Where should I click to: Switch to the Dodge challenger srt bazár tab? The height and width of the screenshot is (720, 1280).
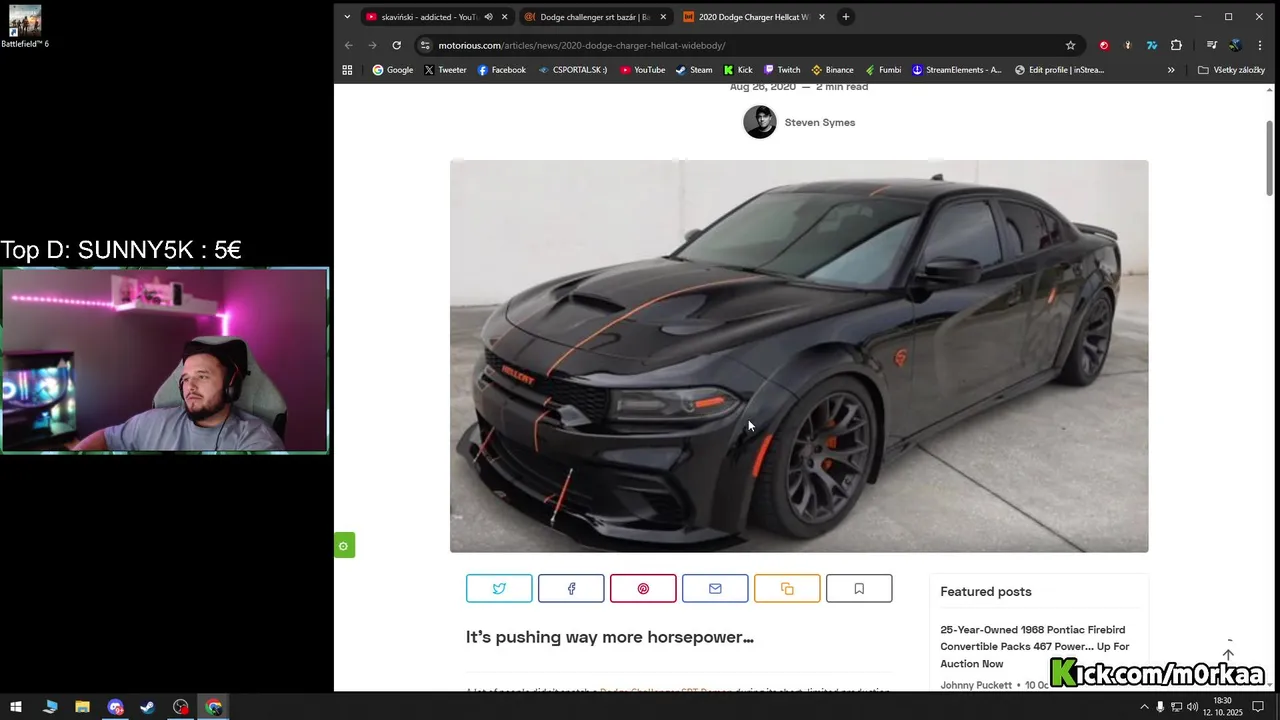596,17
